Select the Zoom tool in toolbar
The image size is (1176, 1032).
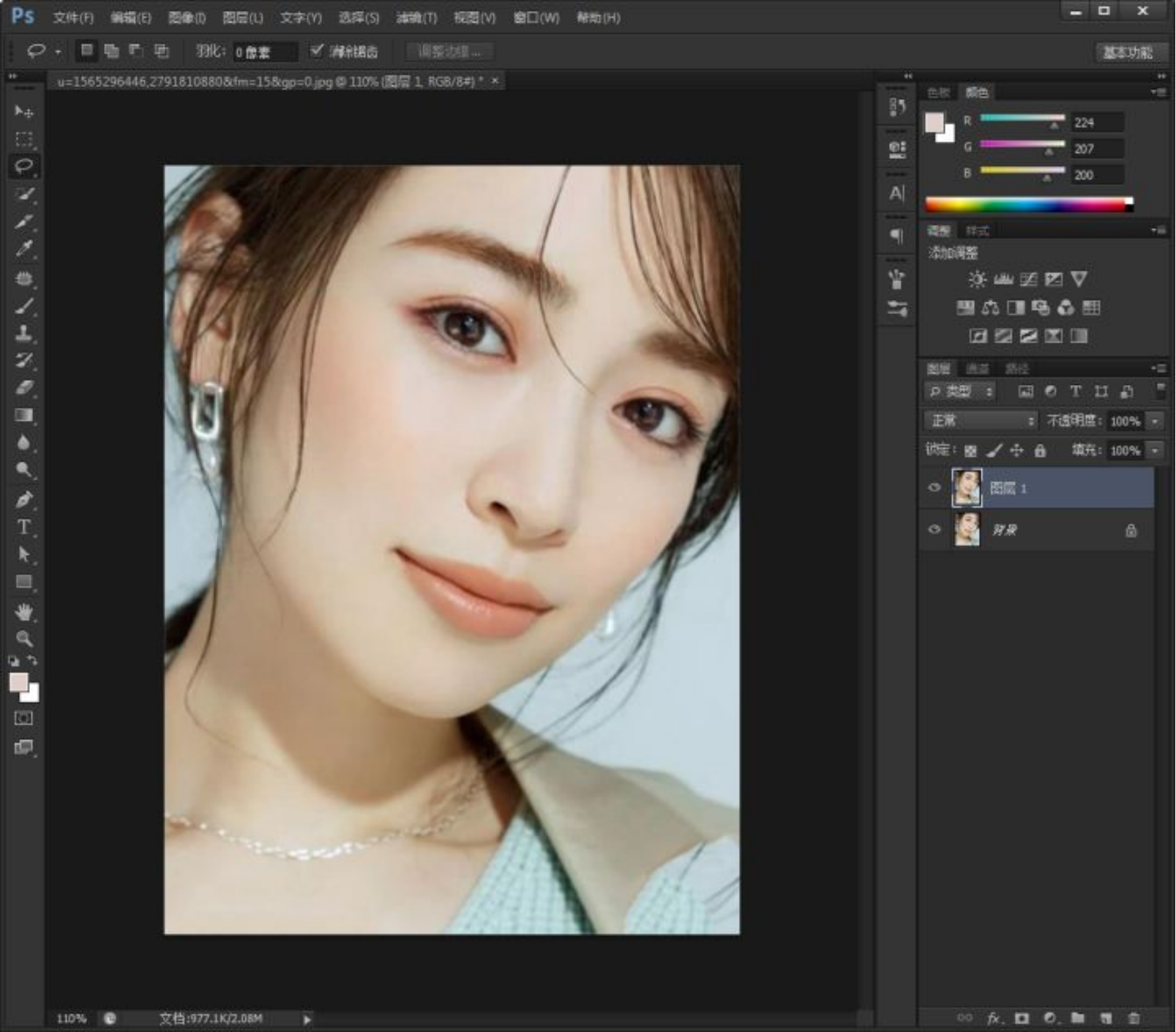point(23,639)
